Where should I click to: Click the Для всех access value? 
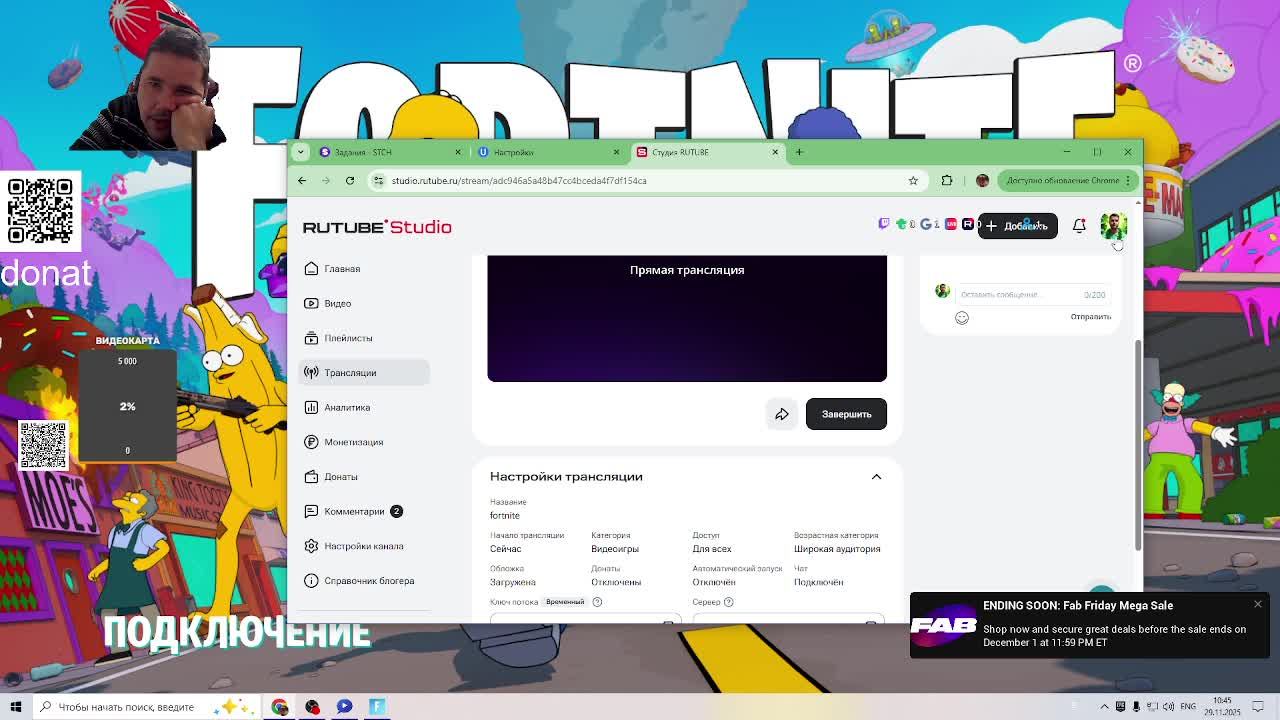tap(712, 549)
